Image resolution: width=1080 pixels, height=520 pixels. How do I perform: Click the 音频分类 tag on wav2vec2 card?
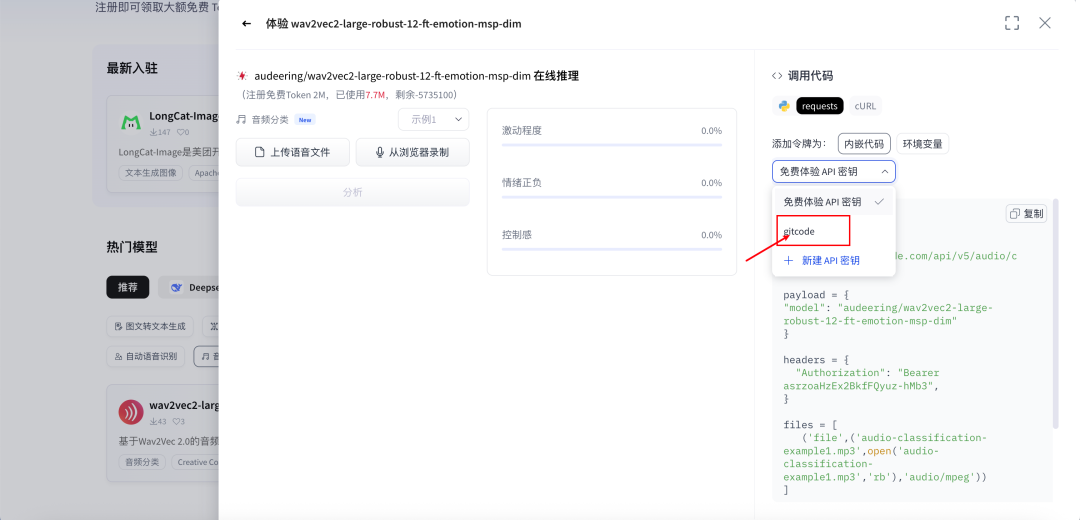point(142,461)
